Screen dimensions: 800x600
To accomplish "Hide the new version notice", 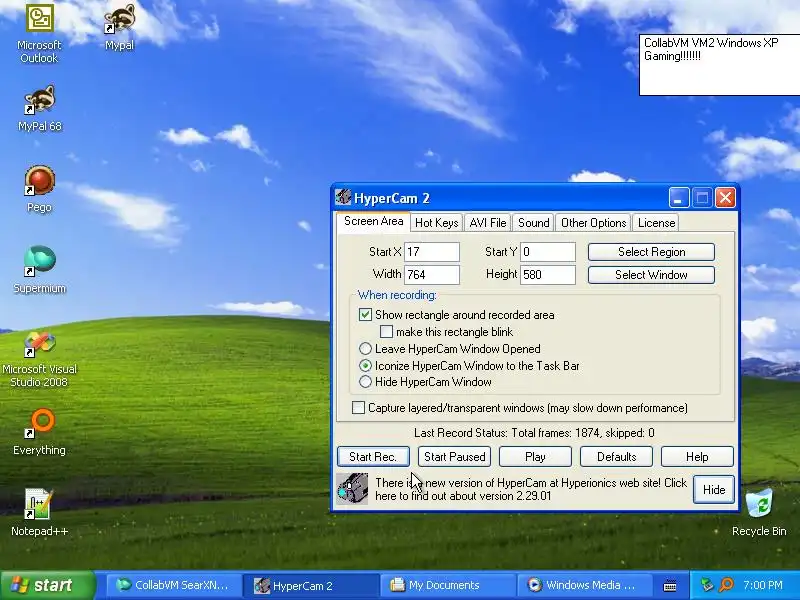I will 714,489.
